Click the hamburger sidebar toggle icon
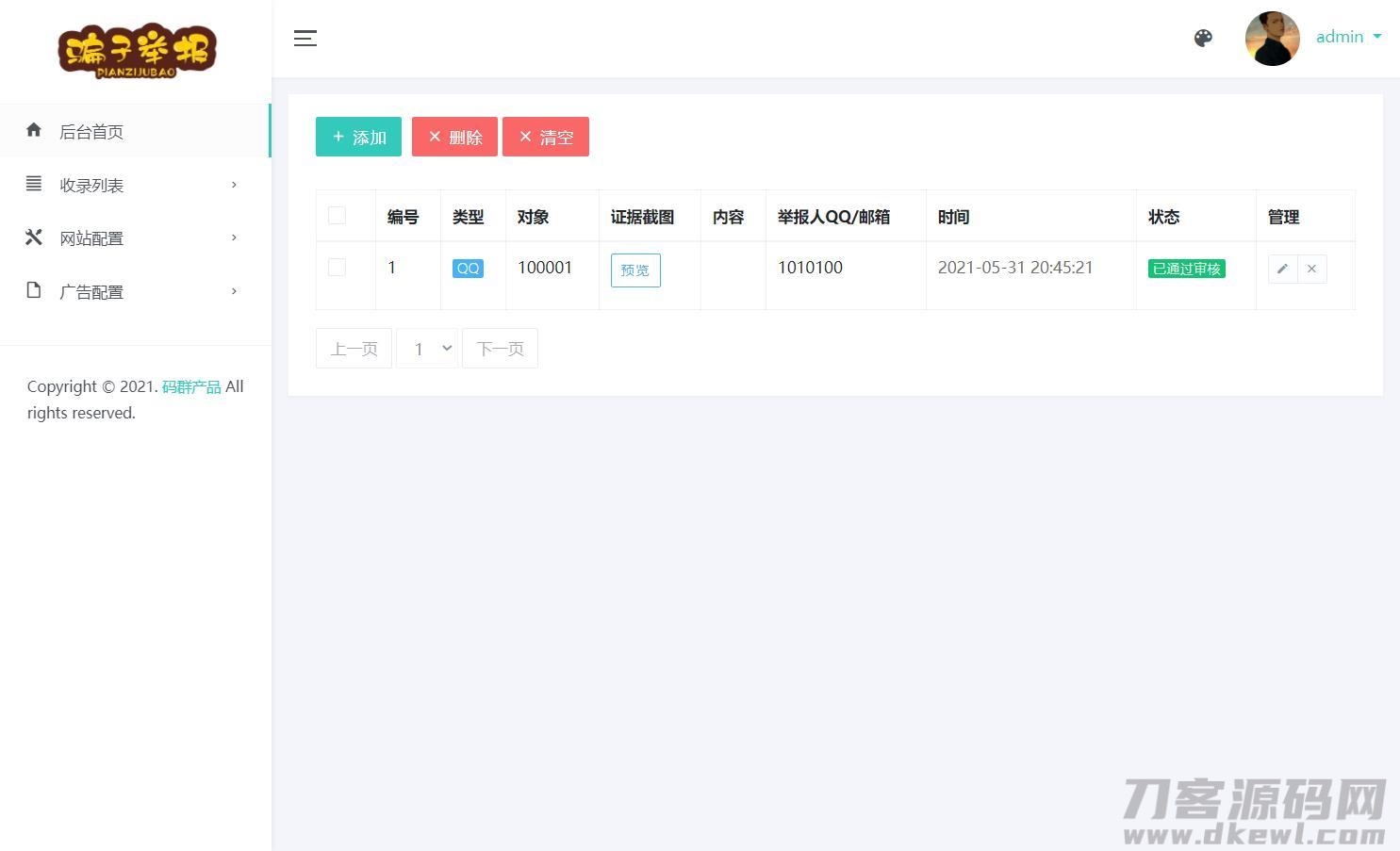This screenshot has height=851, width=1400. tap(305, 39)
